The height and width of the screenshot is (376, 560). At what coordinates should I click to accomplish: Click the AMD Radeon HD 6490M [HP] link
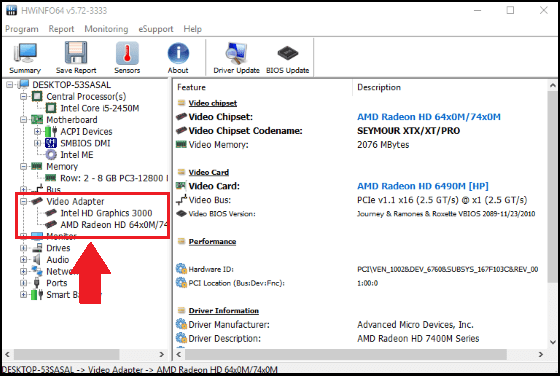point(423,186)
